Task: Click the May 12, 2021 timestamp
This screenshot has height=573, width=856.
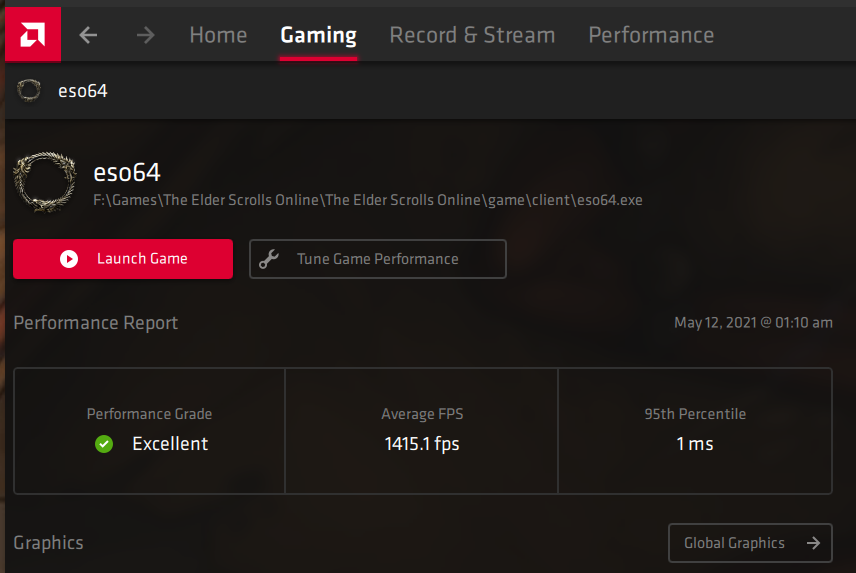Action: (753, 323)
